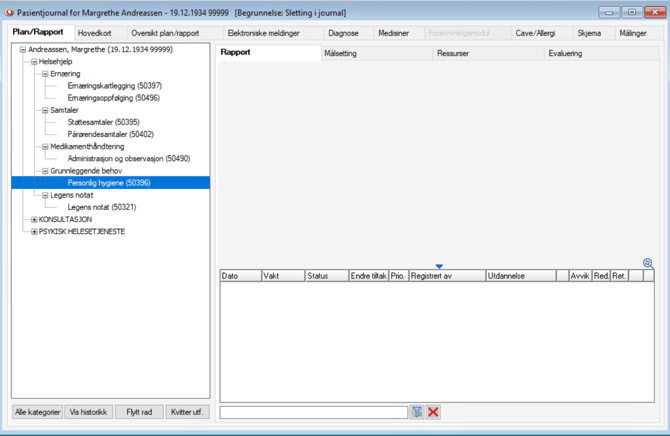The image size is (670, 436).
Task: Click the blue triangle marker above Registrert av
Action: pos(439,266)
